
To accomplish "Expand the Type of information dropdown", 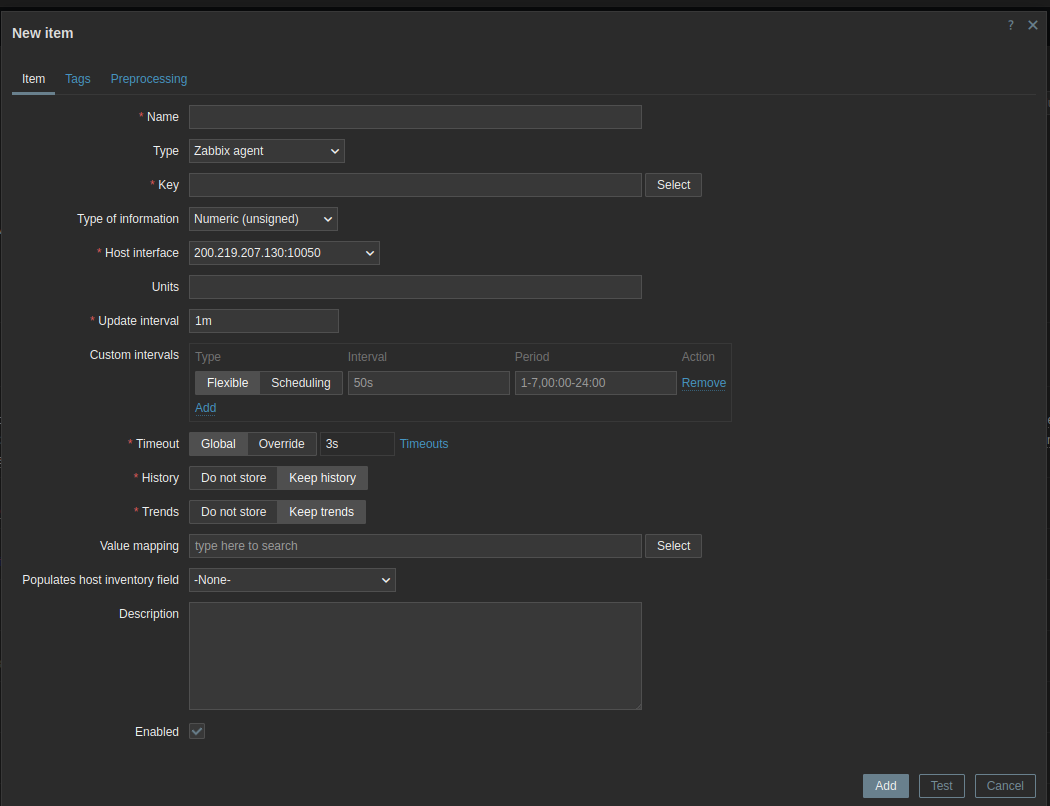I will point(263,219).
